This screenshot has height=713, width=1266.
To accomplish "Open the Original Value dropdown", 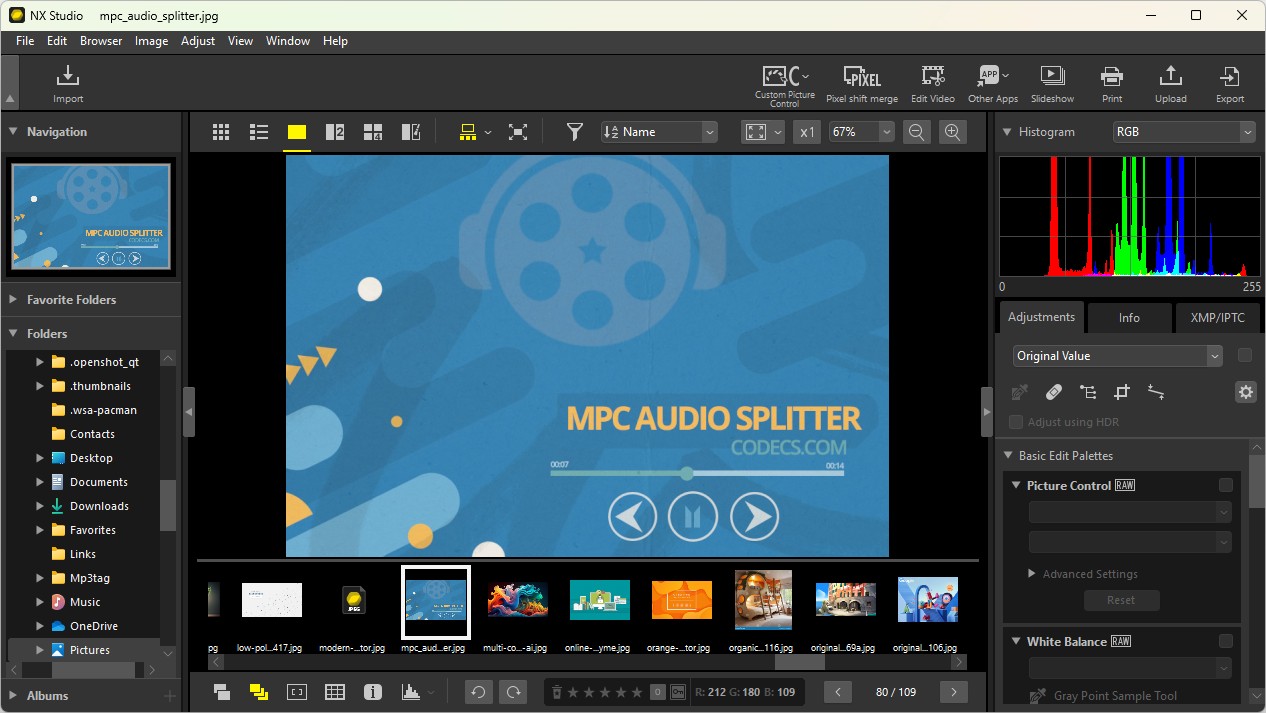I will pyautogui.click(x=1117, y=356).
